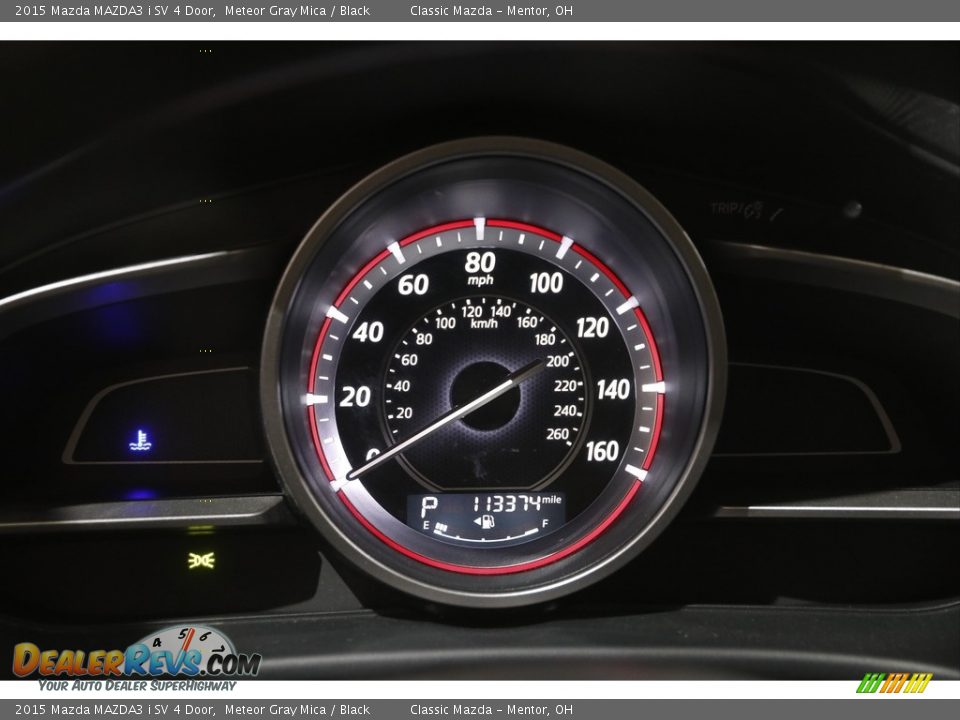Image resolution: width=960 pixels, height=720 pixels.
Task: Click the 2015 Mazda MAZDA3 i SV title text at top
Action: coord(115,10)
